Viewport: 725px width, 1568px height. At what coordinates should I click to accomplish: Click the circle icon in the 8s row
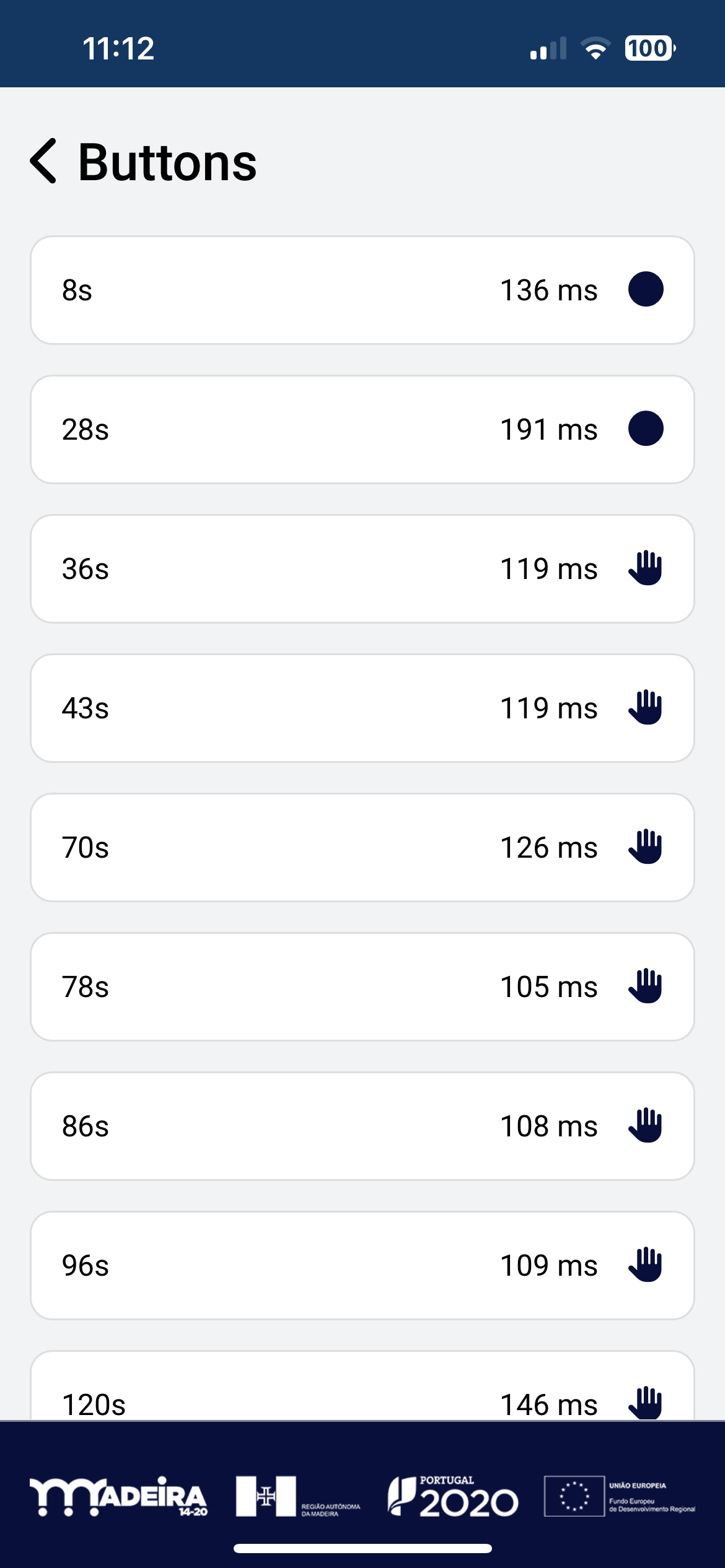[646, 289]
